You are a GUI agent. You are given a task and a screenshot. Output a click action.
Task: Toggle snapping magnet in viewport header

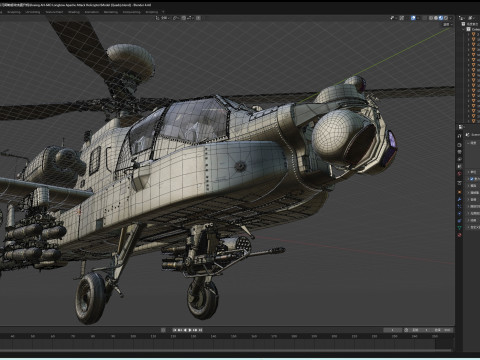184,18
